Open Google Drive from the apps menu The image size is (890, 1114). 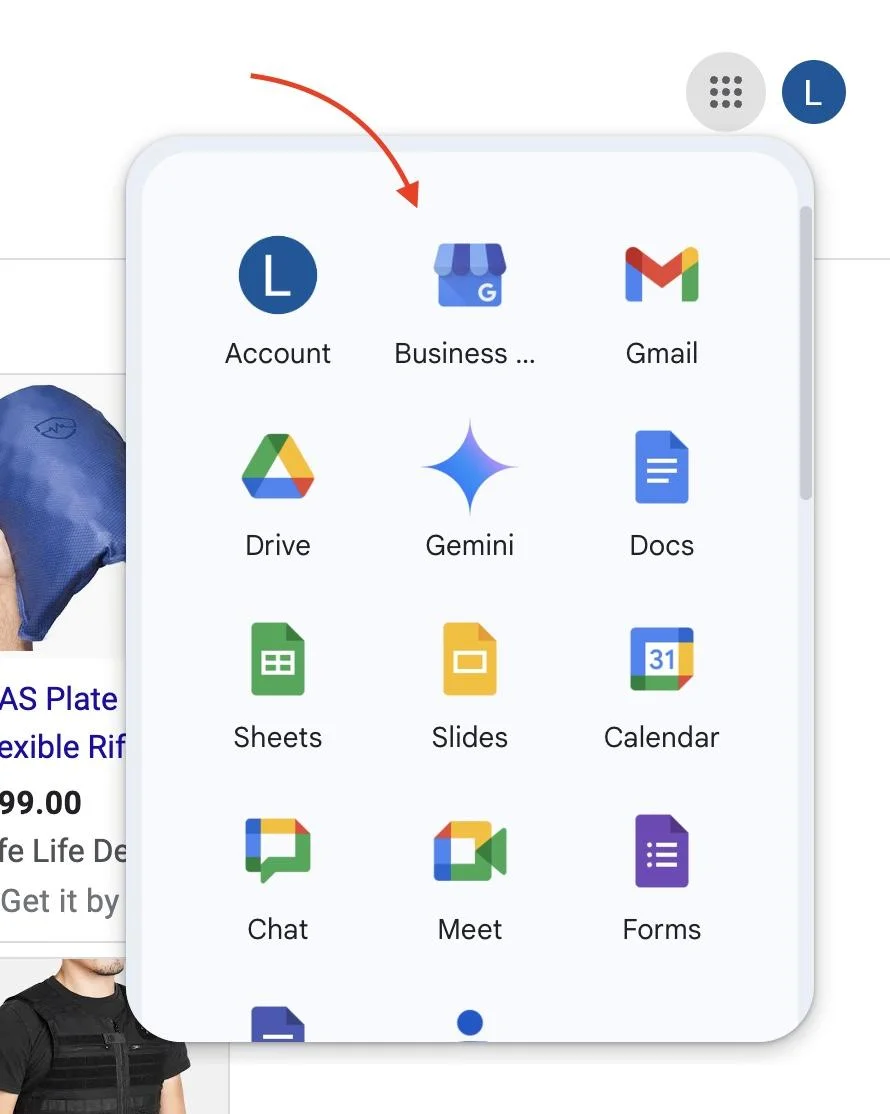[x=278, y=494]
